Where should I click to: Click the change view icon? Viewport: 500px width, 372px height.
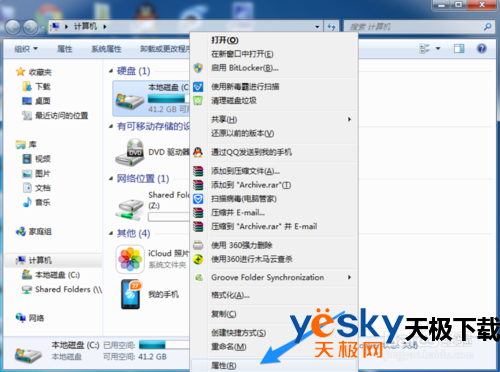tap(424, 49)
